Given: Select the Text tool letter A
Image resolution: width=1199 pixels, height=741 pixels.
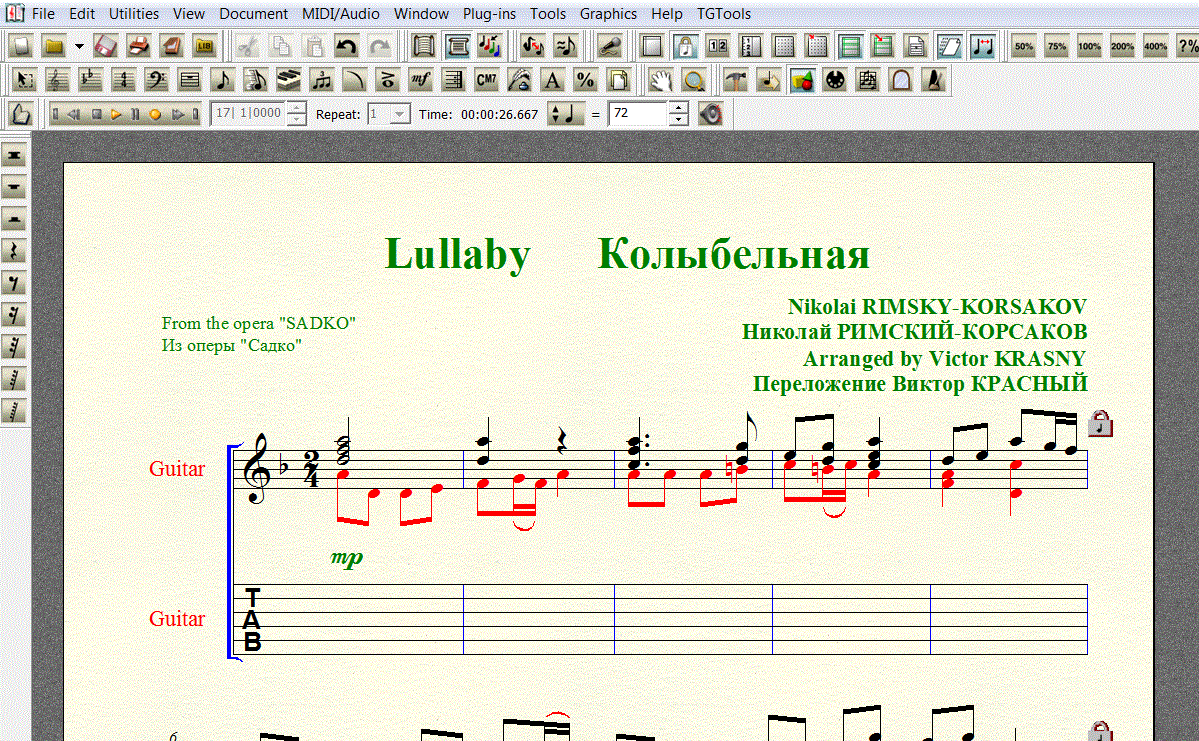Looking at the screenshot, I should tap(551, 80).
